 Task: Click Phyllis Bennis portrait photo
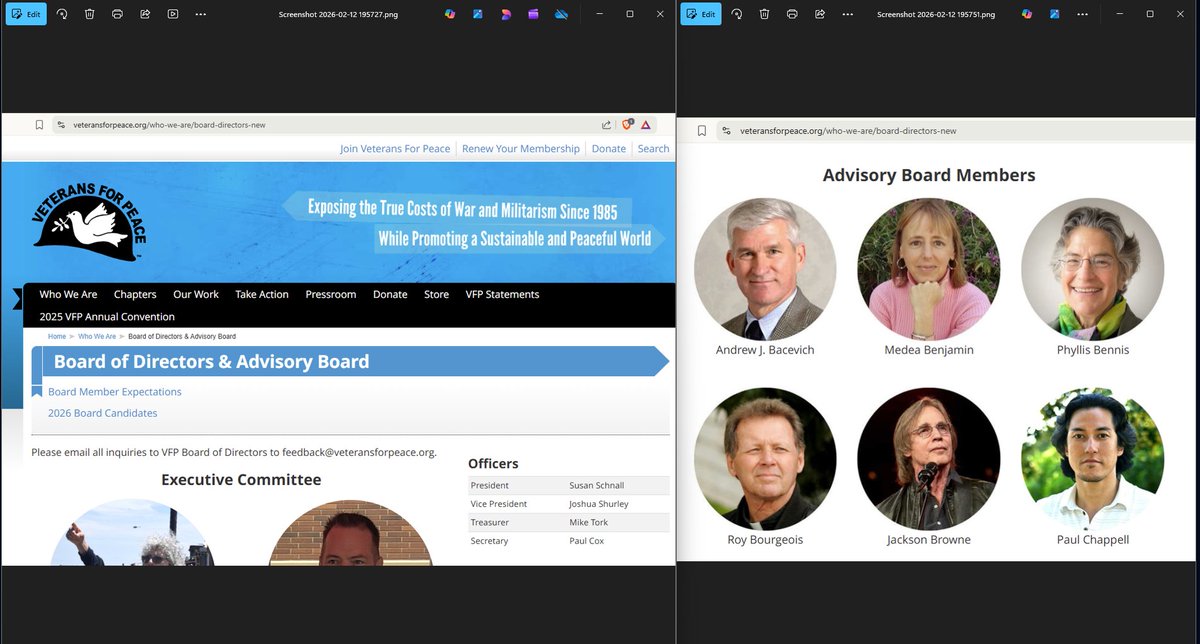[1093, 269]
